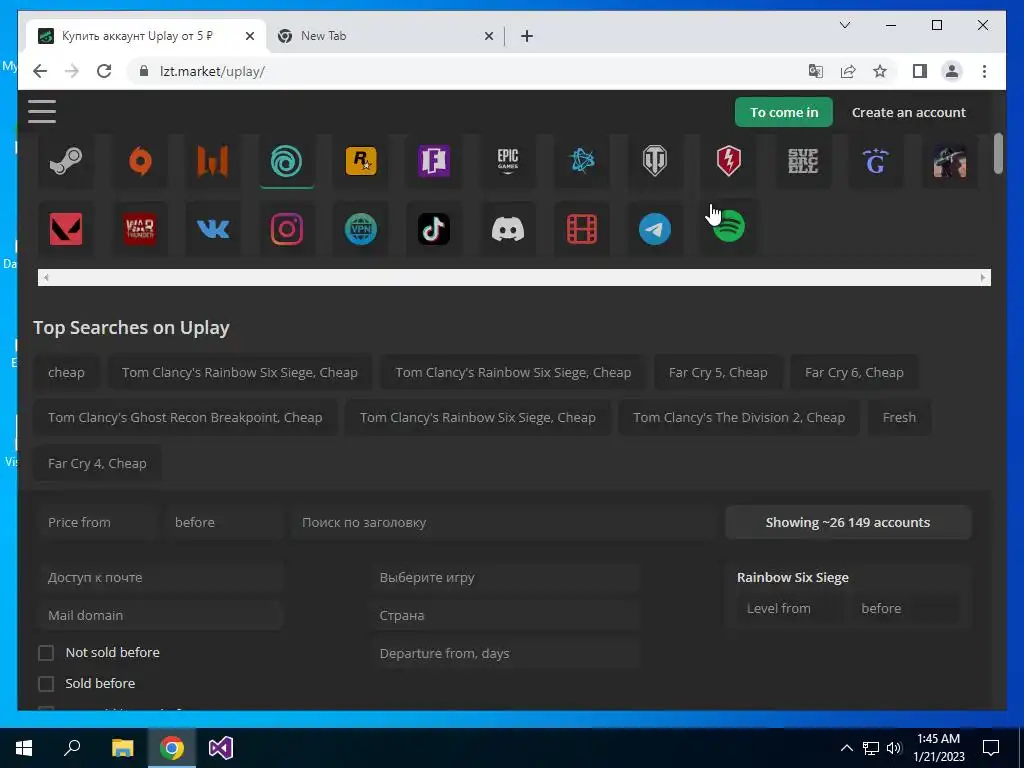Select Tom Clancy's Ghost Recon Breakpoint tag
The width and height of the screenshot is (1024, 768).
tap(185, 417)
